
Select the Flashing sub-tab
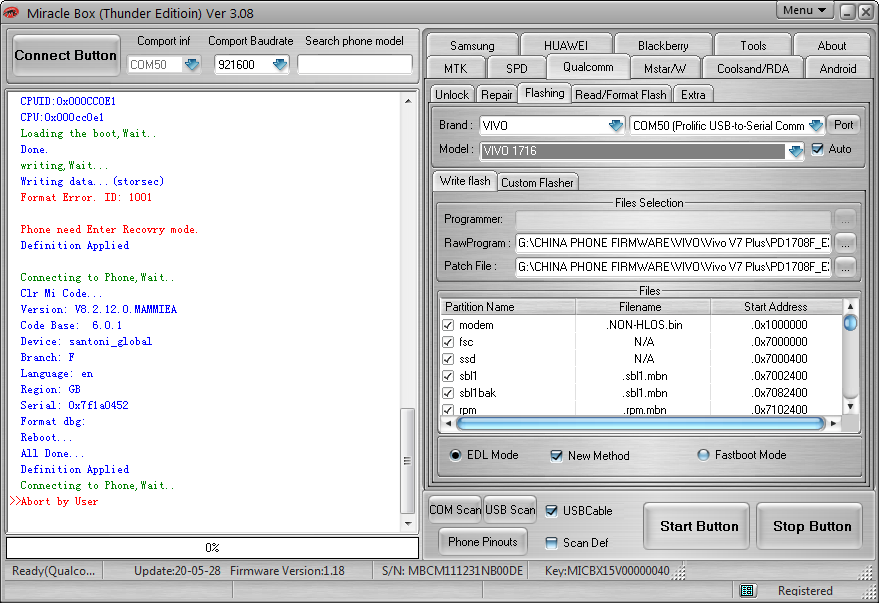tap(544, 93)
